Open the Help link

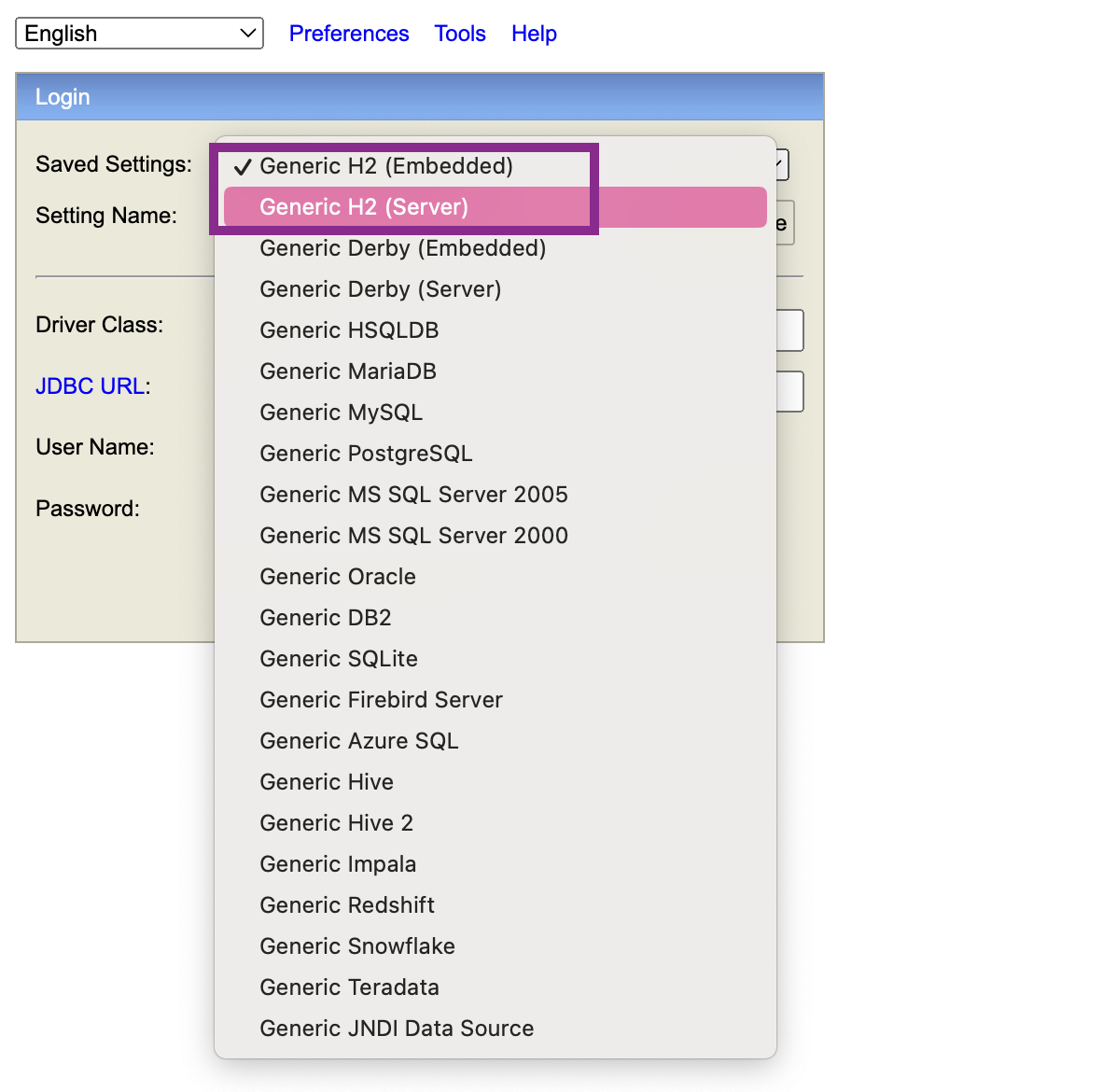534,33
